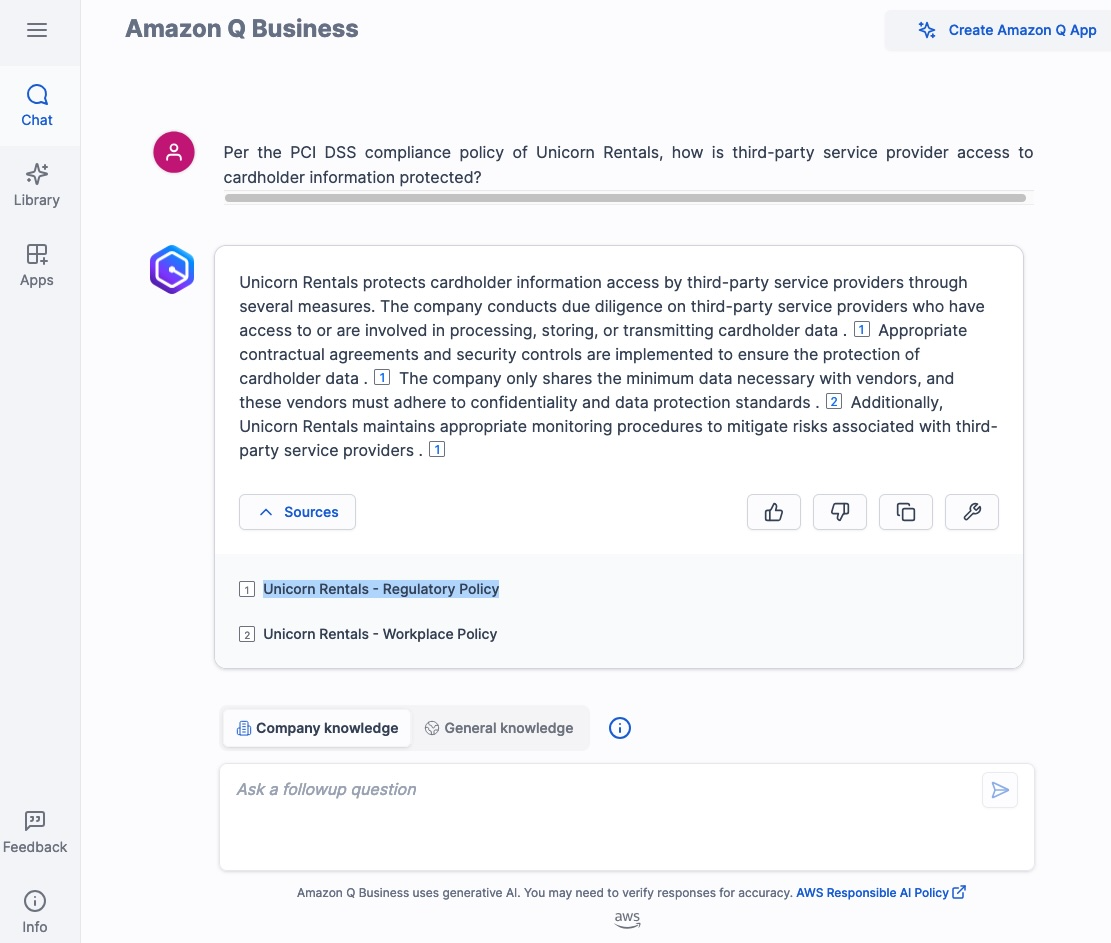Open the Info panel from the sidebar

click(x=35, y=910)
